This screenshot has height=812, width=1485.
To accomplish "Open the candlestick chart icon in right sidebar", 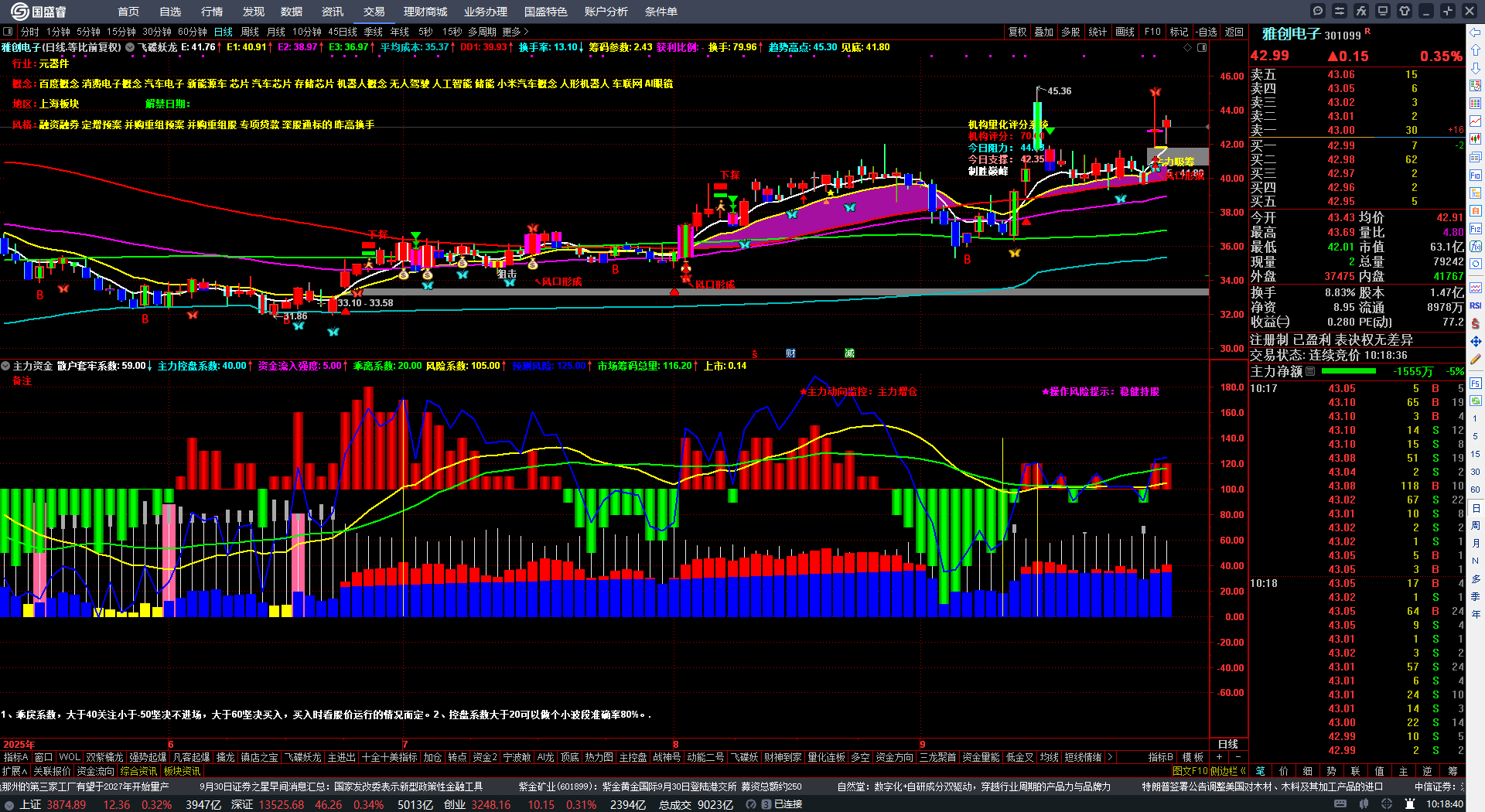I will point(1476,139).
